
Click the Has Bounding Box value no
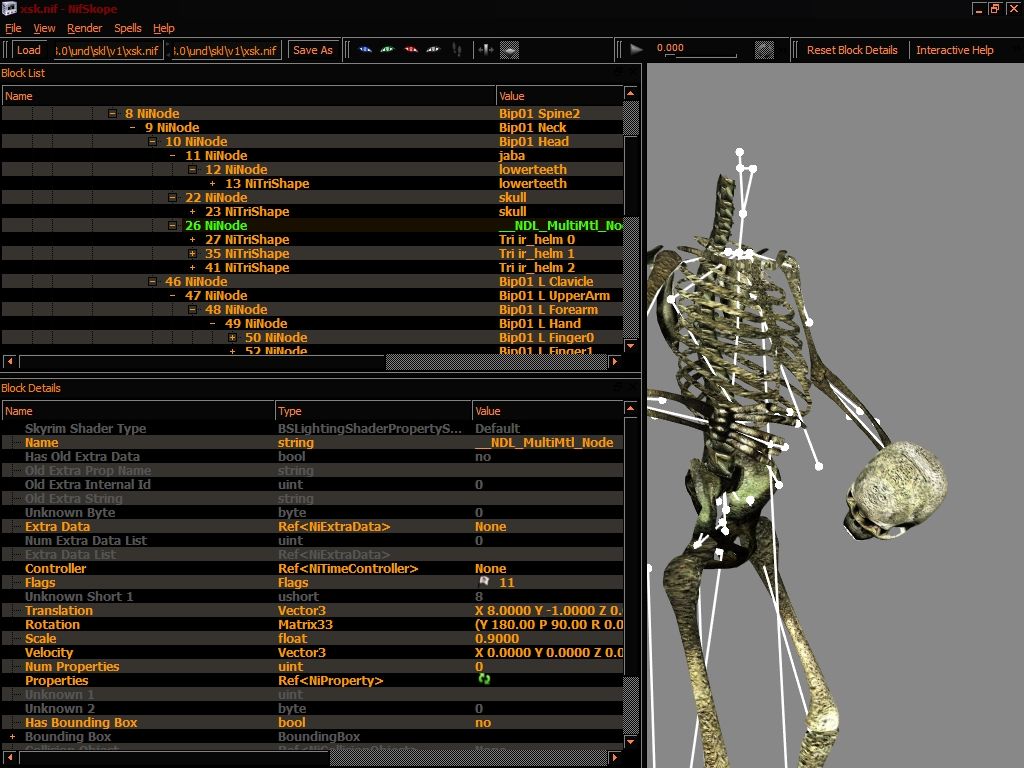pyautogui.click(x=483, y=722)
